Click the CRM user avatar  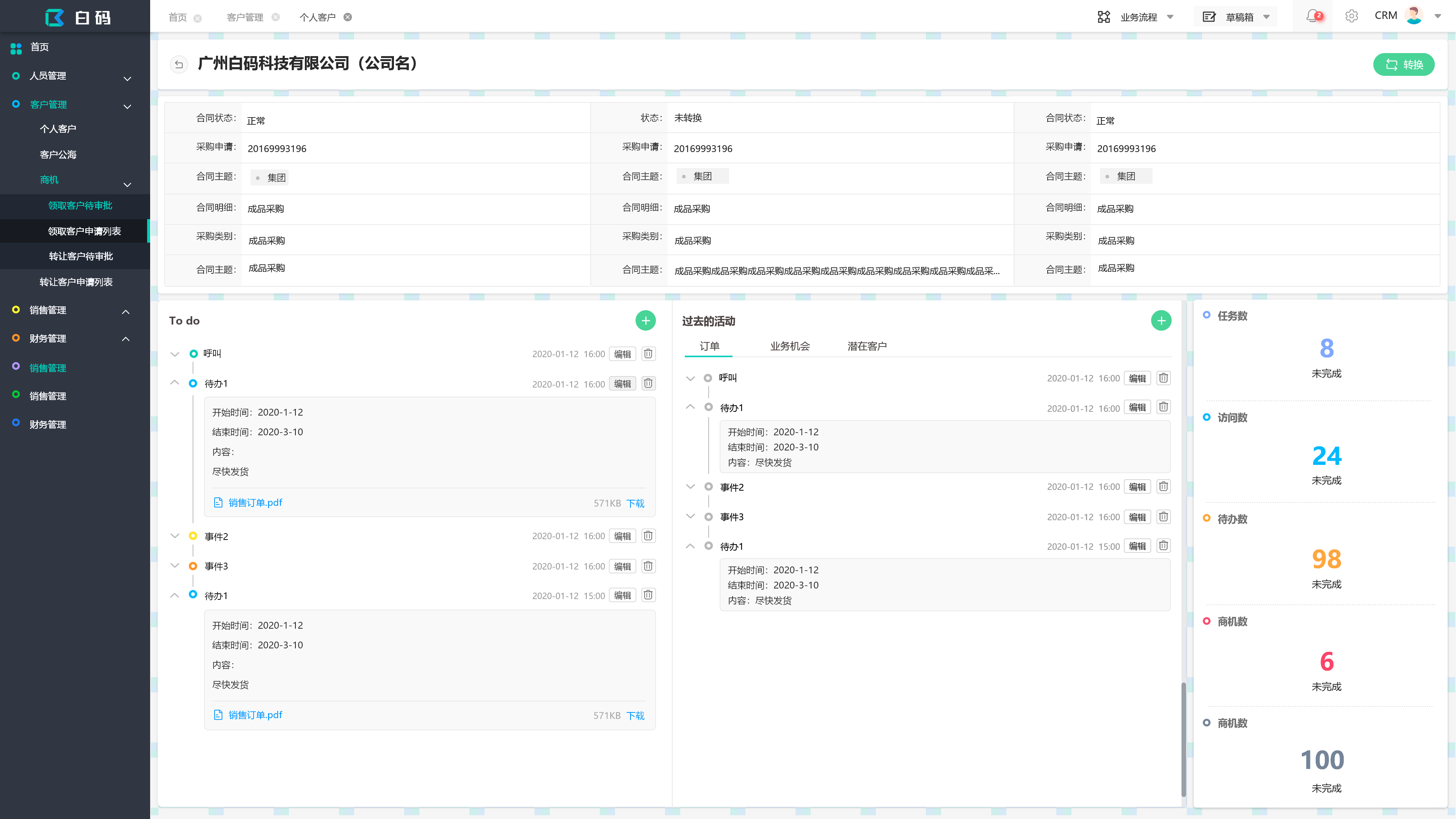point(1414,16)
